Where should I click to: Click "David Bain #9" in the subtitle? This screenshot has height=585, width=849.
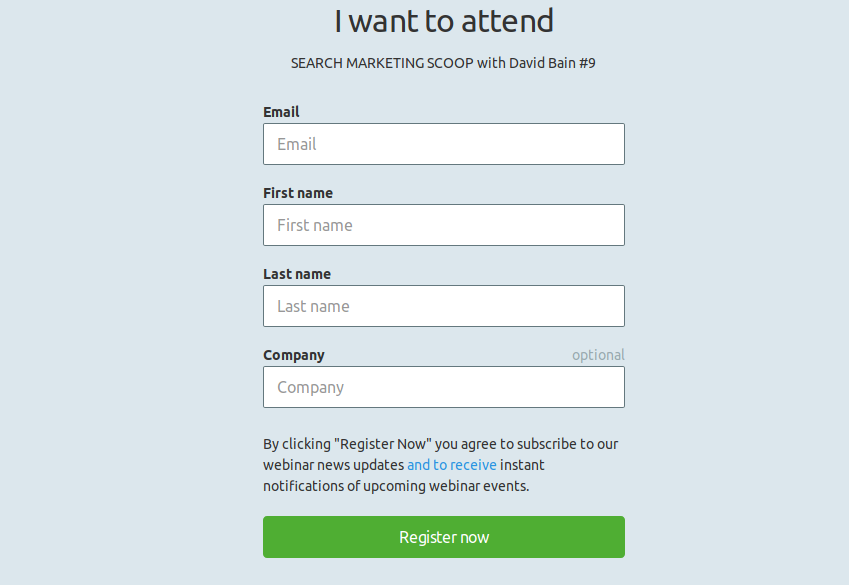[x=552, y=63]
